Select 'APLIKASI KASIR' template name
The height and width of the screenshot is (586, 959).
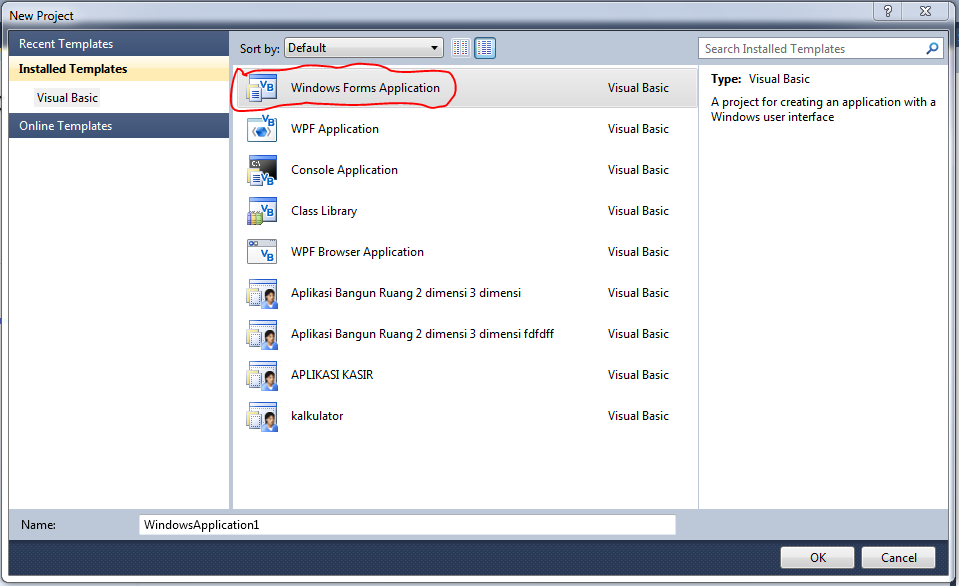tap(331, 375)
